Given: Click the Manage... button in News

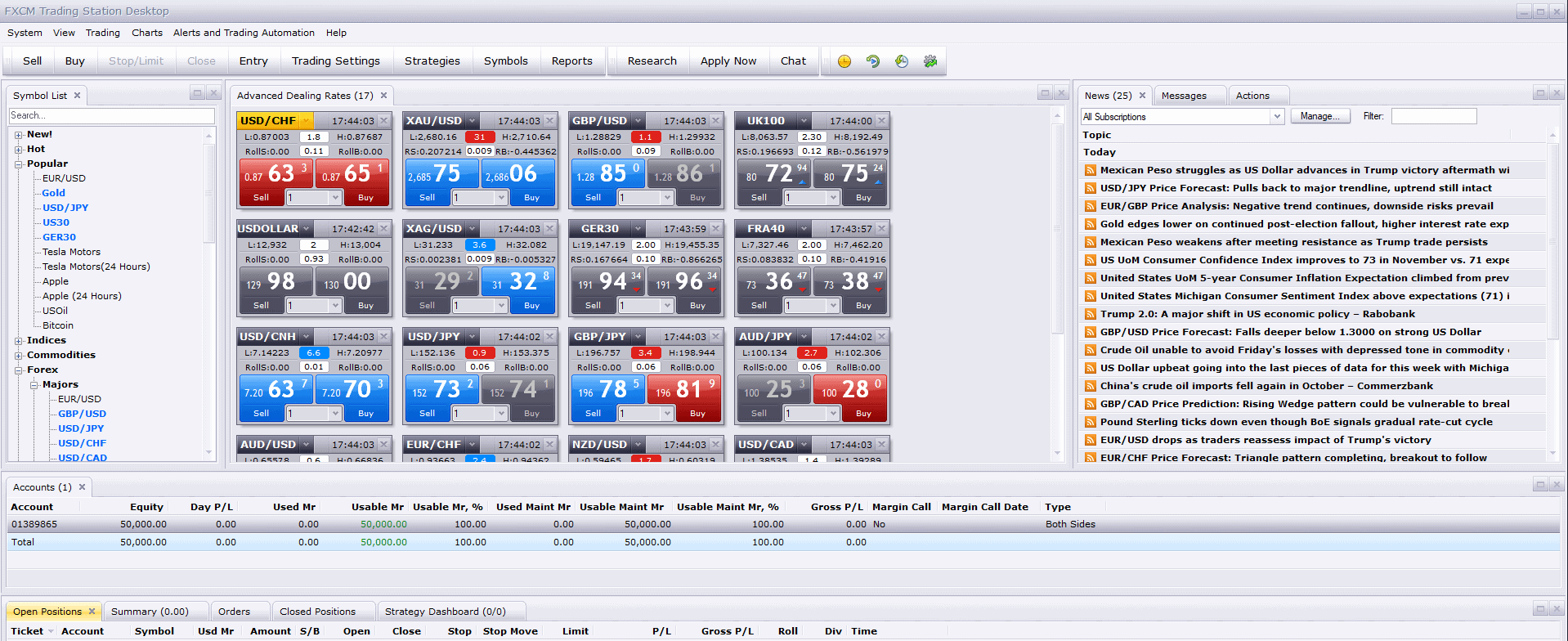Looking at the screenshot, I should 1319,117.
